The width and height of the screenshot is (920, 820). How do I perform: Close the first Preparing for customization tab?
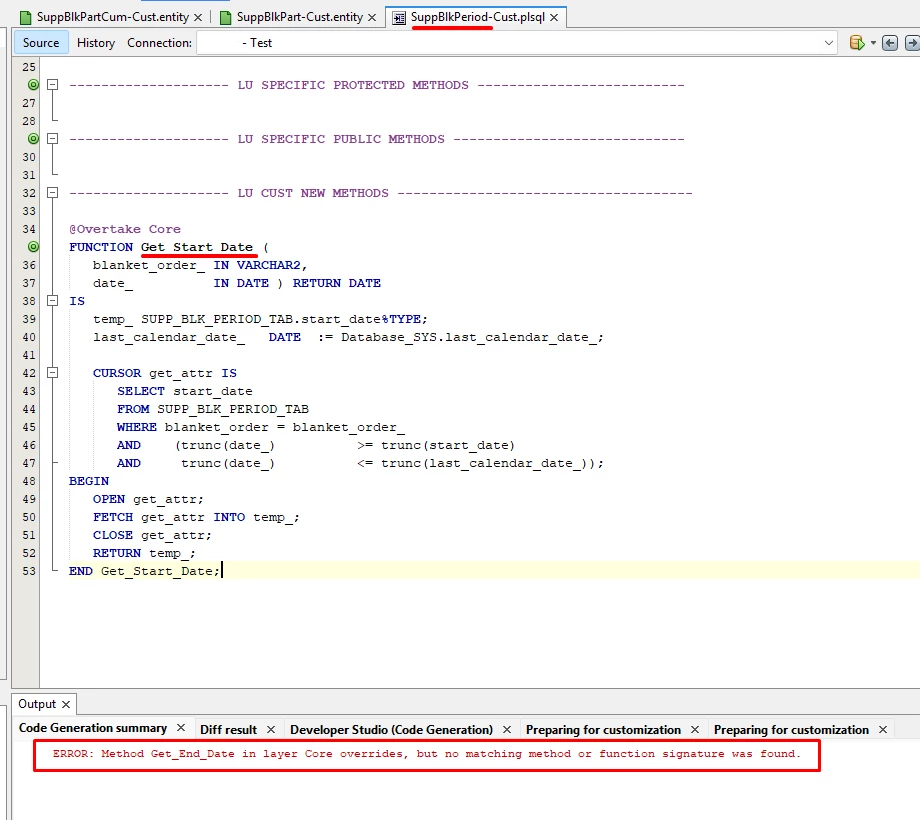click(x=695, y=730)
